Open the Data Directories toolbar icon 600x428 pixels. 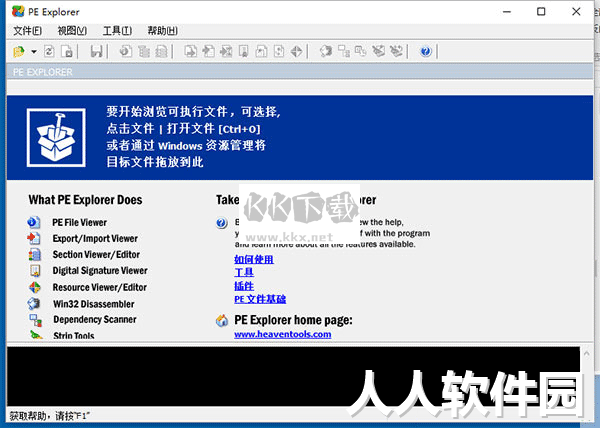click(x=144, y=51)
